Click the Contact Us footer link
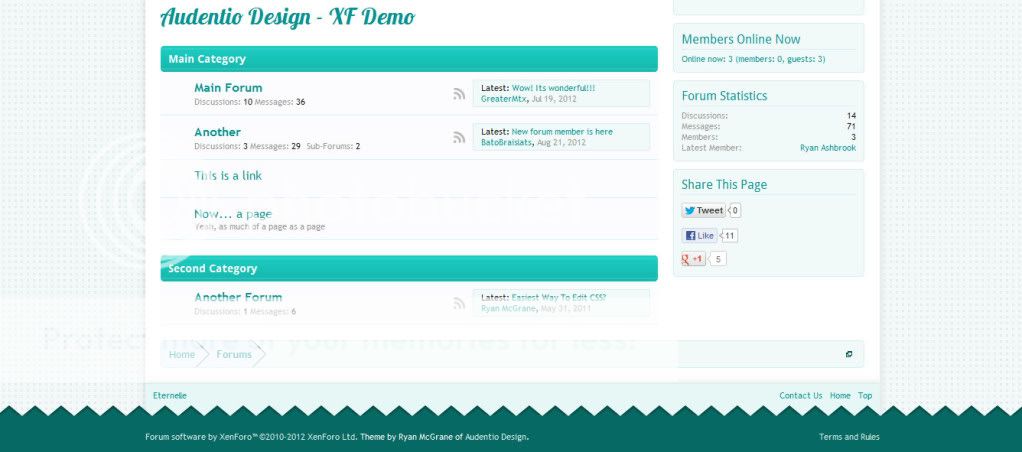1022x452 pixels. click(x=800, y=396)
